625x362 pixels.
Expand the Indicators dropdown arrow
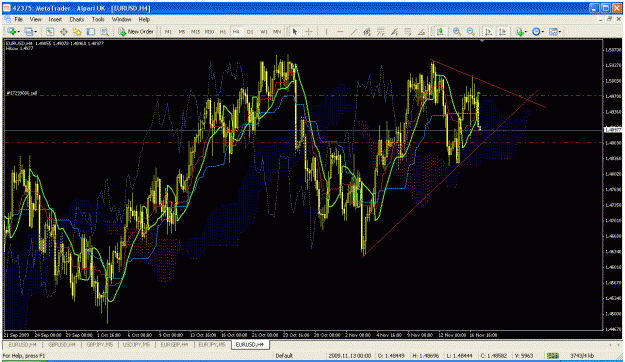coord(526,32)
